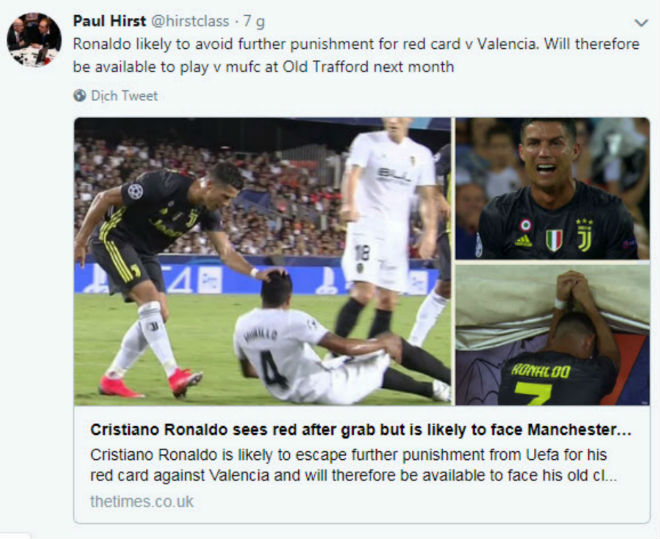This screenshot has width=660, height=539.
Task: Click the Juventus crest on Ronaldo's shirt
Action: (x=584, y=235)
